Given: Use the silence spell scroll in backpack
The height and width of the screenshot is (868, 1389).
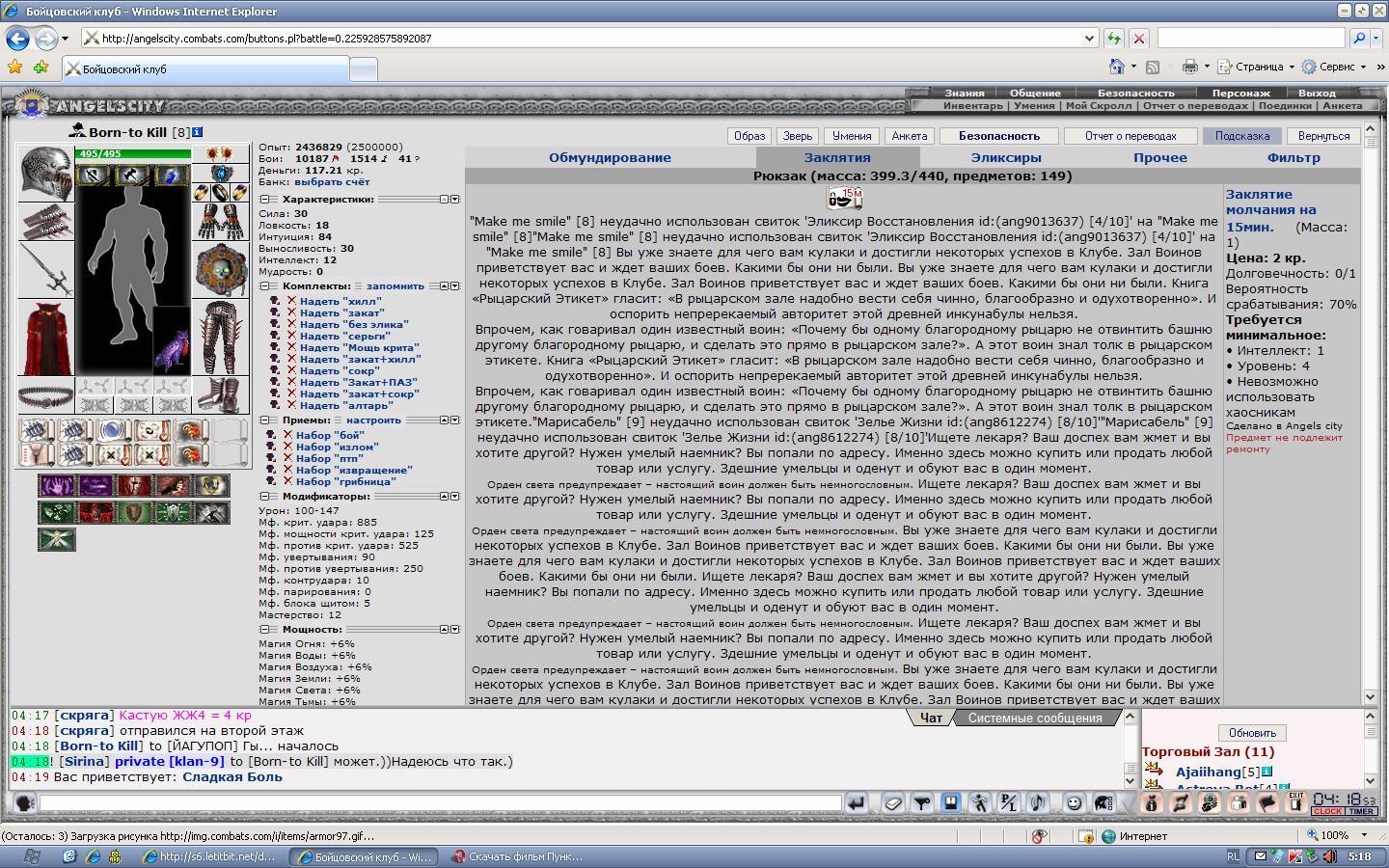Looking at the screenshot, I should tap(845, 199).
